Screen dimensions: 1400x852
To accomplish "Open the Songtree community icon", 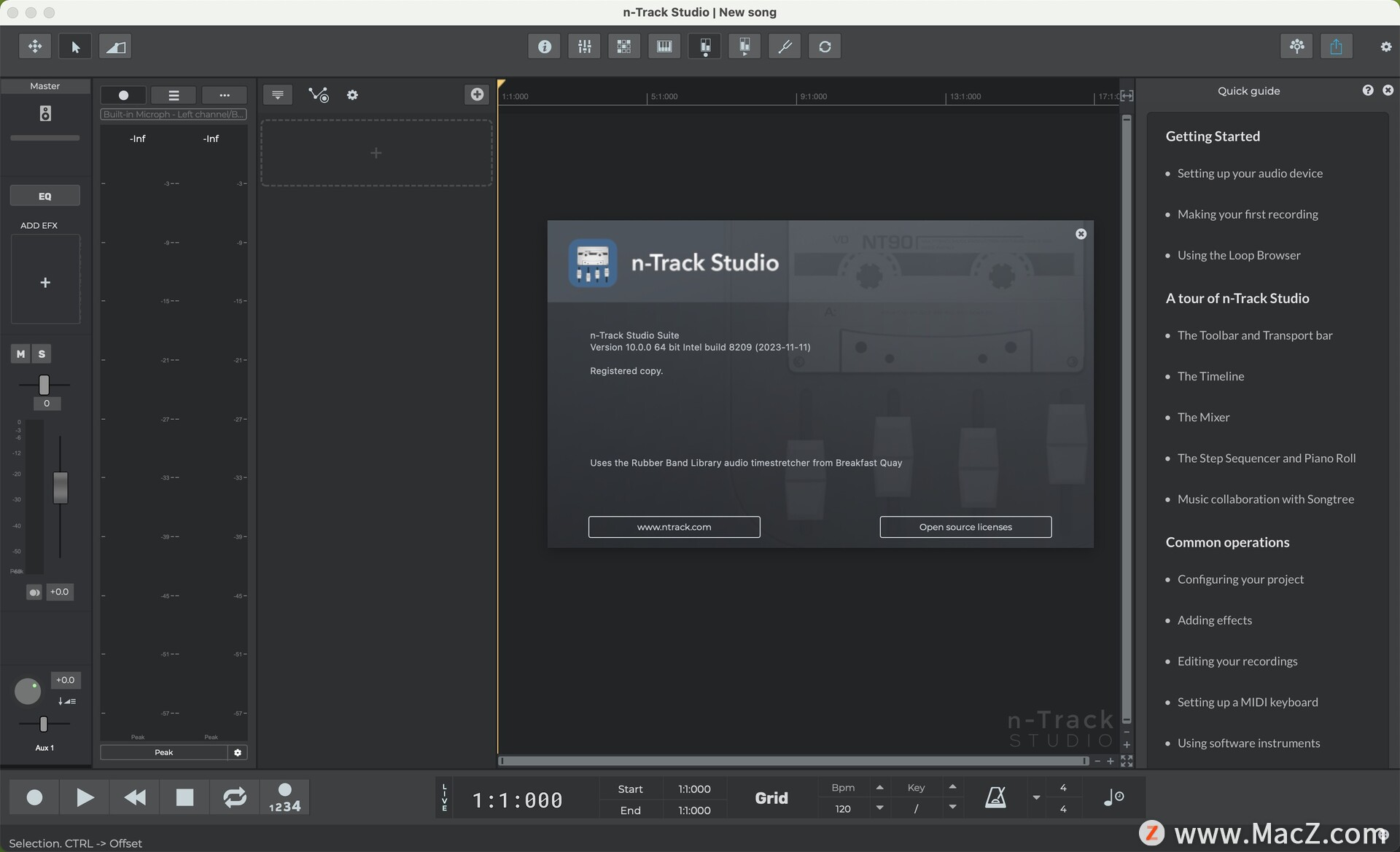I will [1296, 46].
